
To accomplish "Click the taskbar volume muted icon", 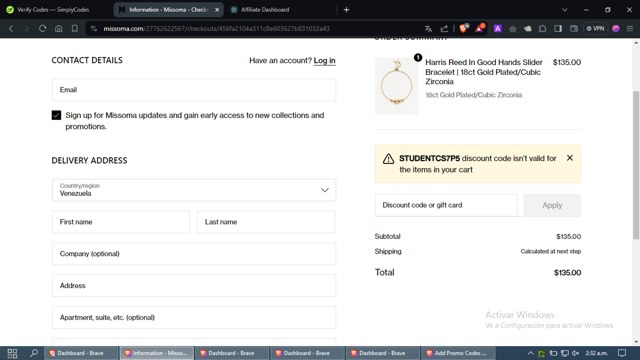I will [x=576, y=353].
